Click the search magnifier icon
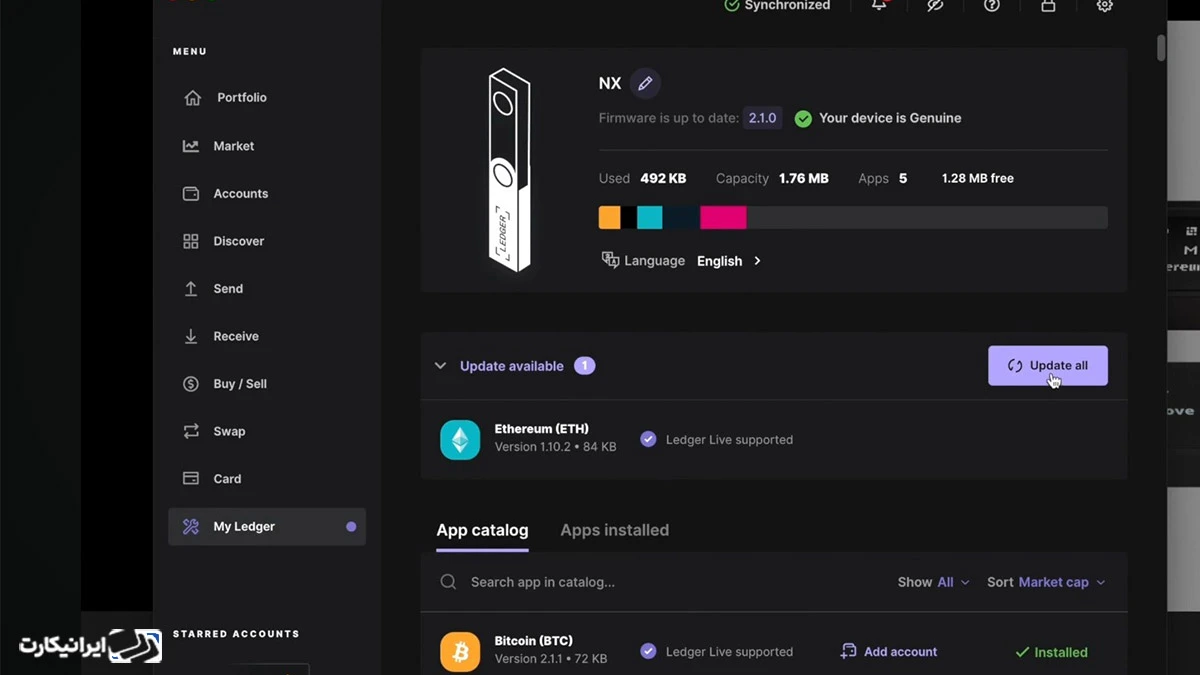Viewport: 1200px width, 675px height. pyautogui.click(x=449, y=582)
